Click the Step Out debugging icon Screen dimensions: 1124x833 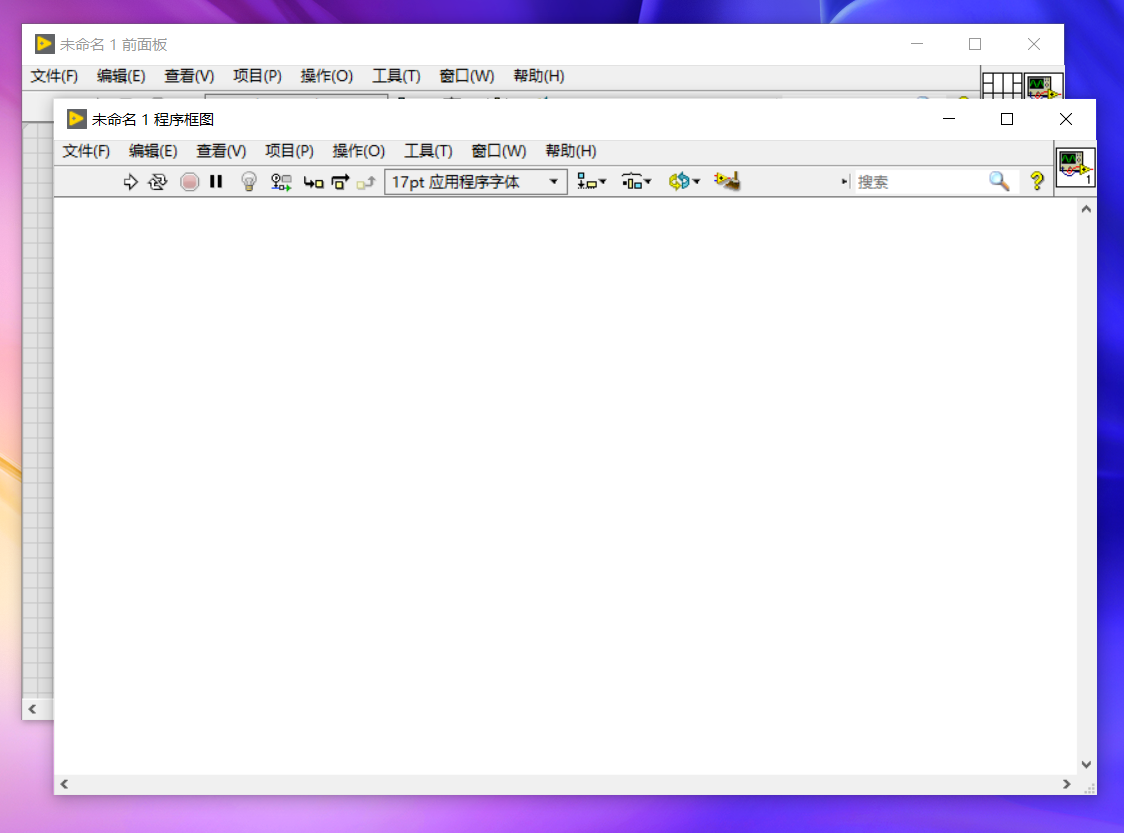tap(364, 182)
